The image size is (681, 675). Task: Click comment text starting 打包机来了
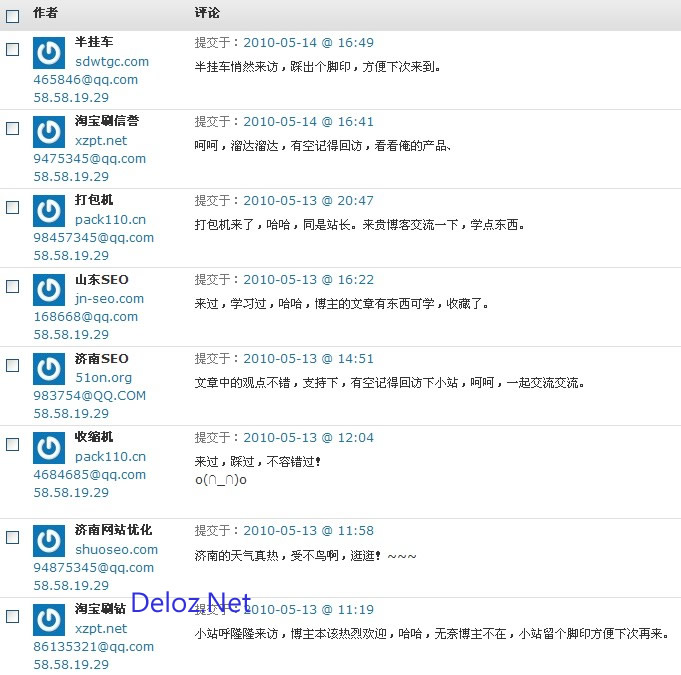(360, 225)
